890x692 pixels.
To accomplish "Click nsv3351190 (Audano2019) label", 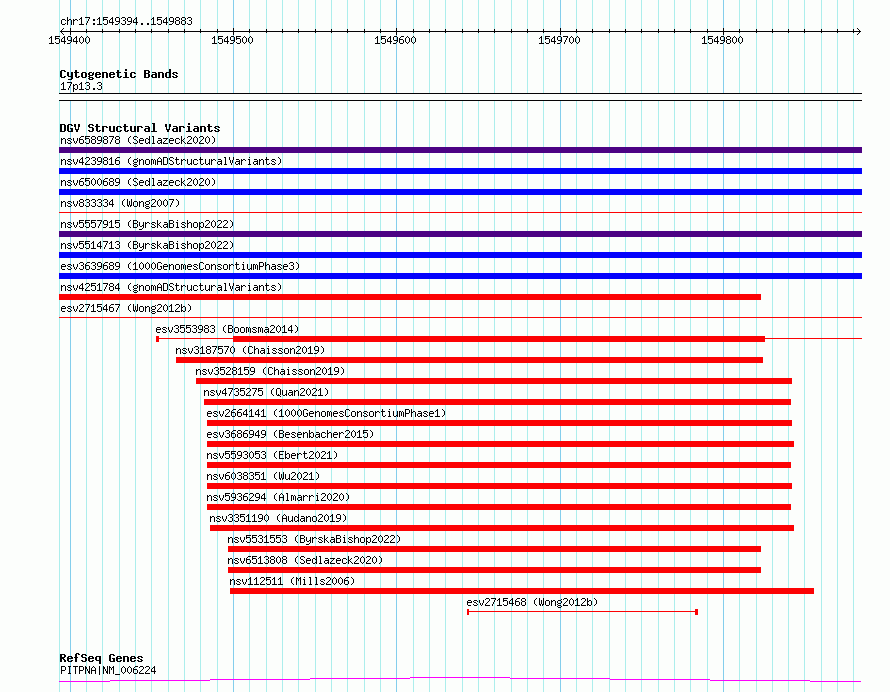I will point(278,518).
